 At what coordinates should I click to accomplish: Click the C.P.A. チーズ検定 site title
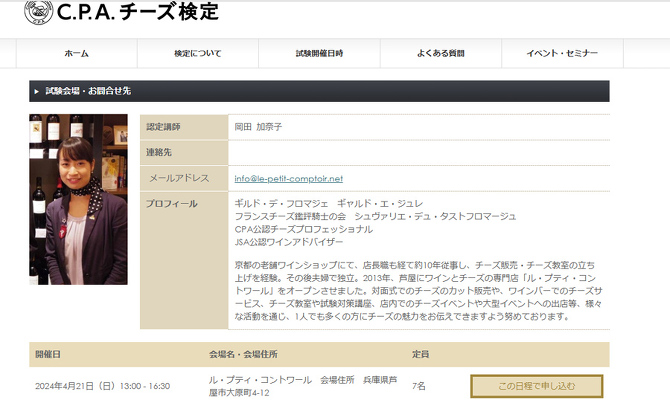tap(138, 12)
